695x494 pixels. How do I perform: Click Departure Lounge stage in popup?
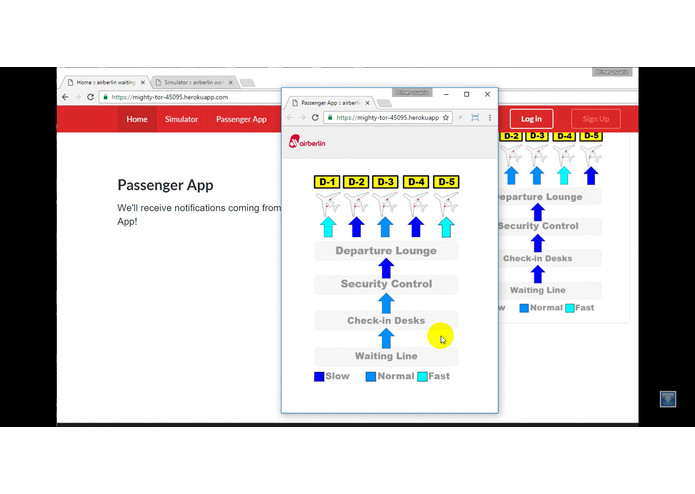click(x=386, y=251)
